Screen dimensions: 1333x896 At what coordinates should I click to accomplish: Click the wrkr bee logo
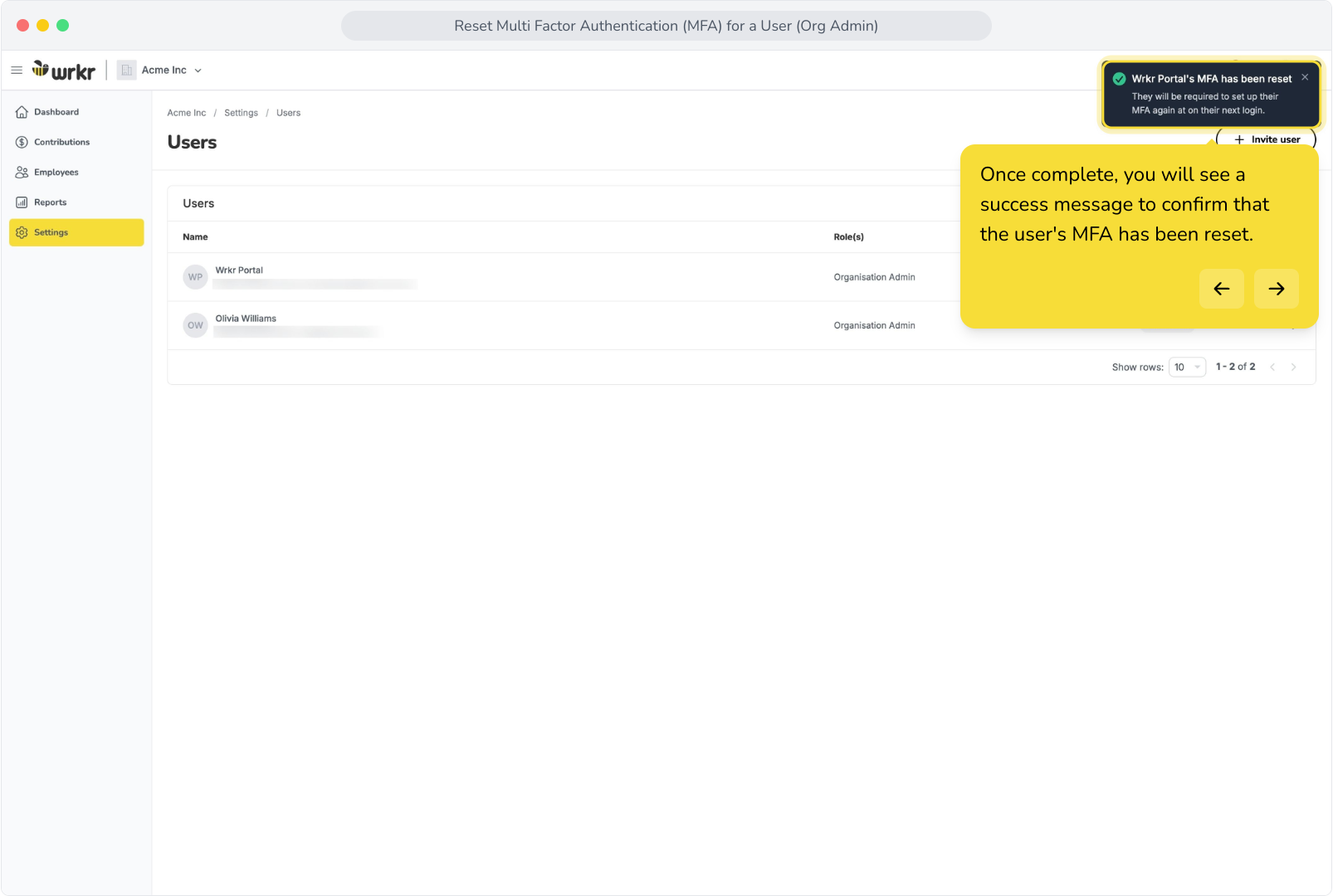click(64, 71)
